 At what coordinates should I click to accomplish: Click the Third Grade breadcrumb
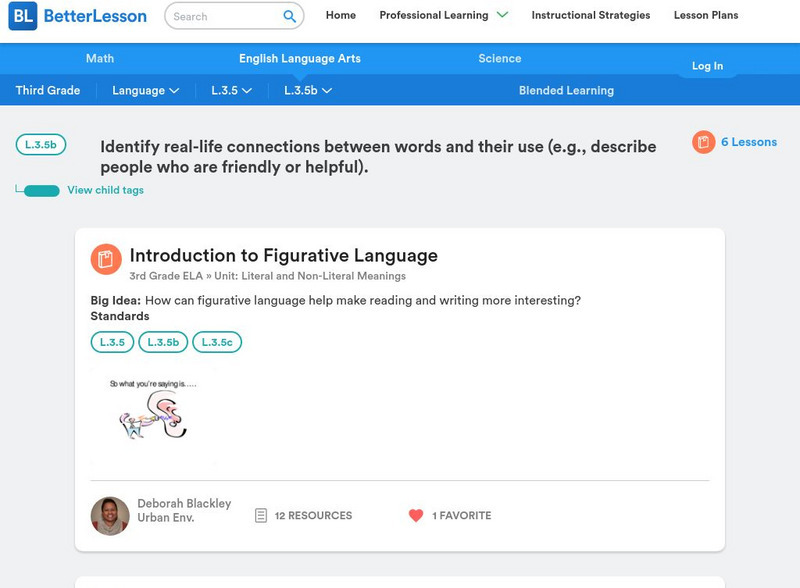point(48,90)
